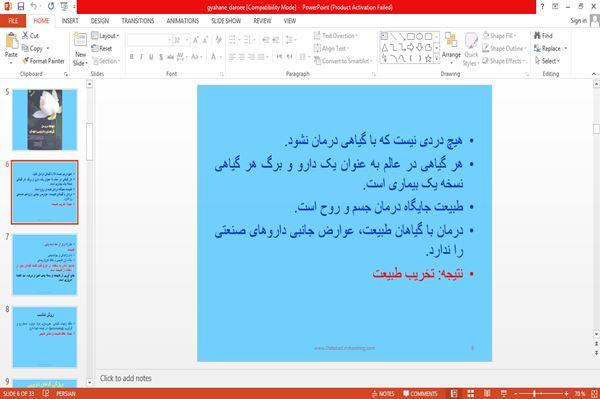Open the FILE tab
Screen dimensions: 600x399
[13, 21]
